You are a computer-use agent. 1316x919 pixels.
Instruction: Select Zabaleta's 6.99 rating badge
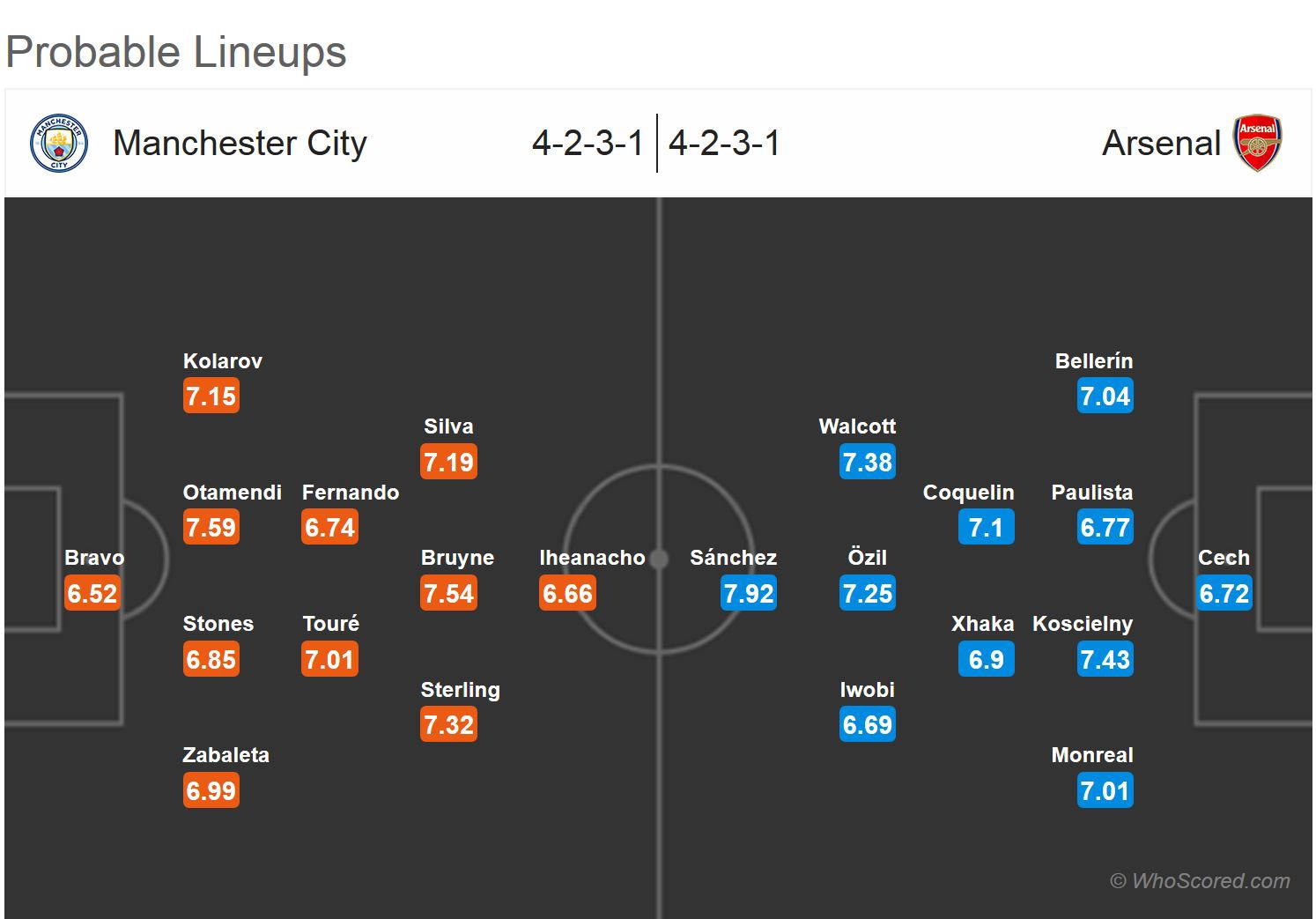tap(211, 790)
